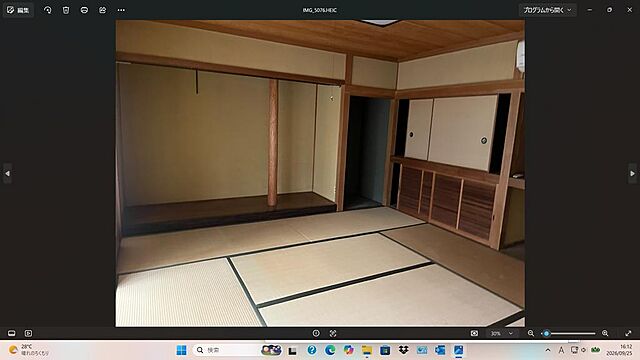Open the three-dot more options menu
The image size is (640, 360).
pos(121,10)
